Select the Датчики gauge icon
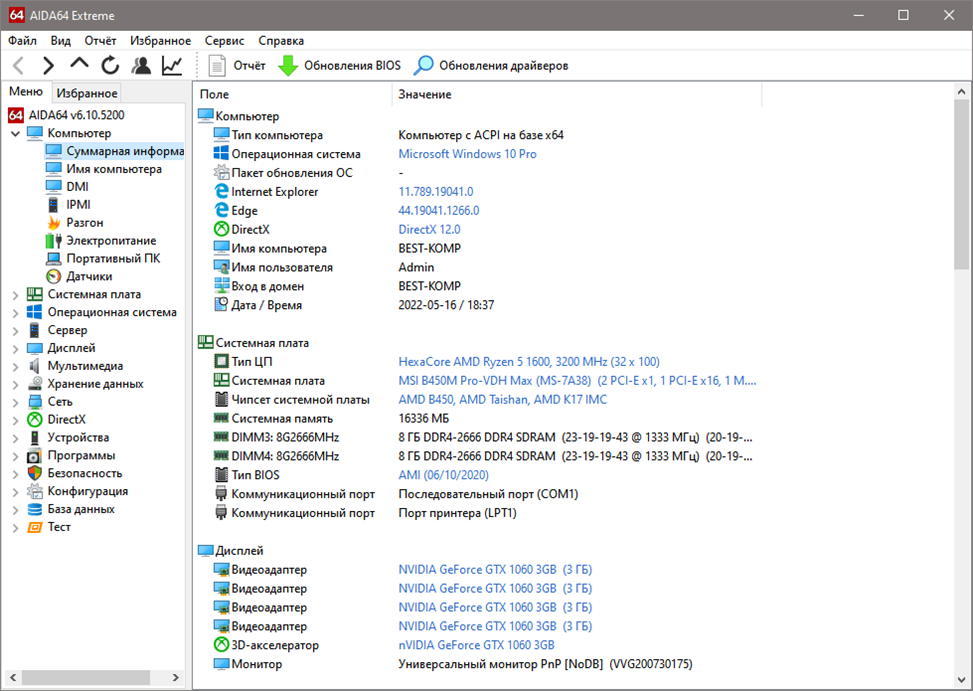 pyautogui.click(x=54, y=277)
